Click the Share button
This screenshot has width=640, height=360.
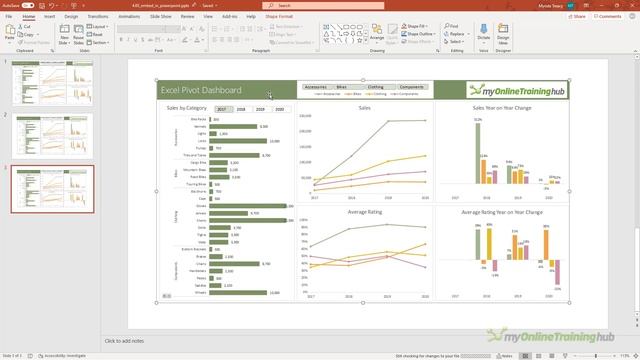577,16
